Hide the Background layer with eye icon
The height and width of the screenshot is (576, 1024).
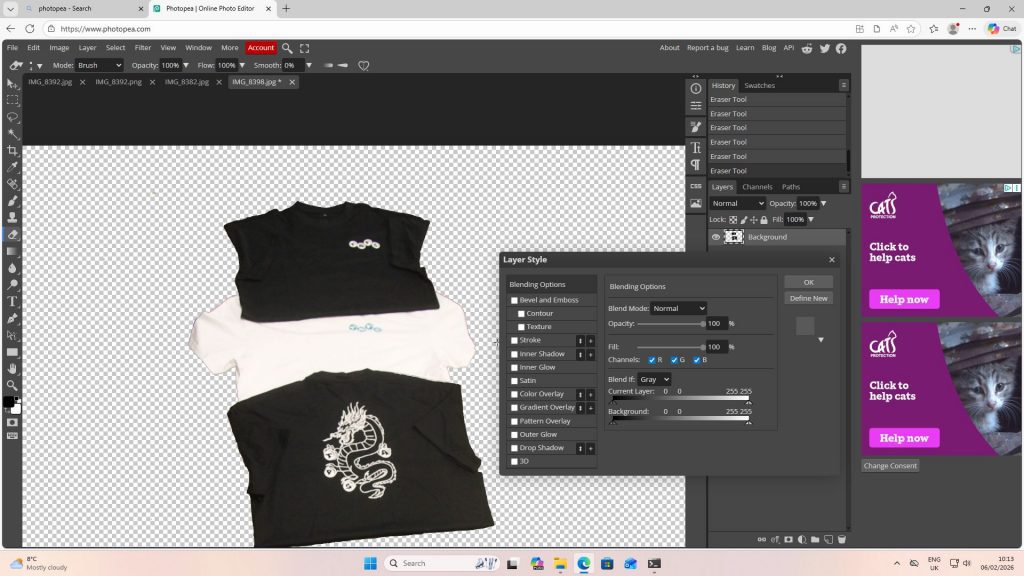715,237
